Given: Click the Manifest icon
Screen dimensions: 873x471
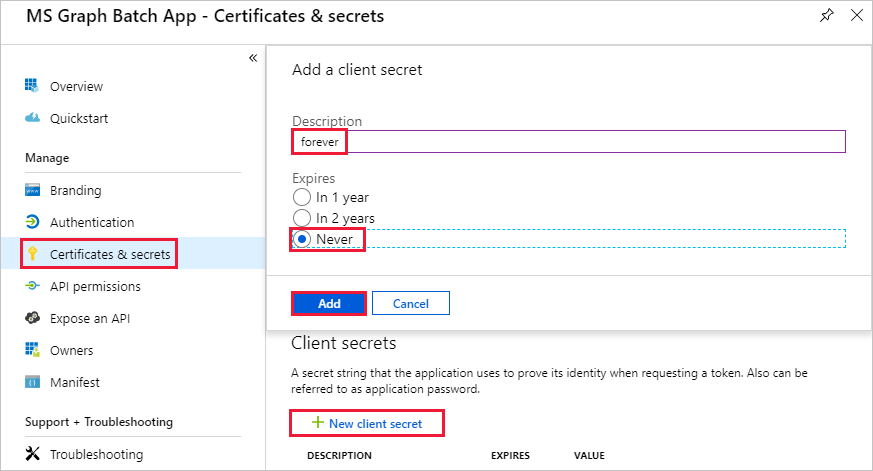Looking at the screenshot, I should (x=32, y=382).
